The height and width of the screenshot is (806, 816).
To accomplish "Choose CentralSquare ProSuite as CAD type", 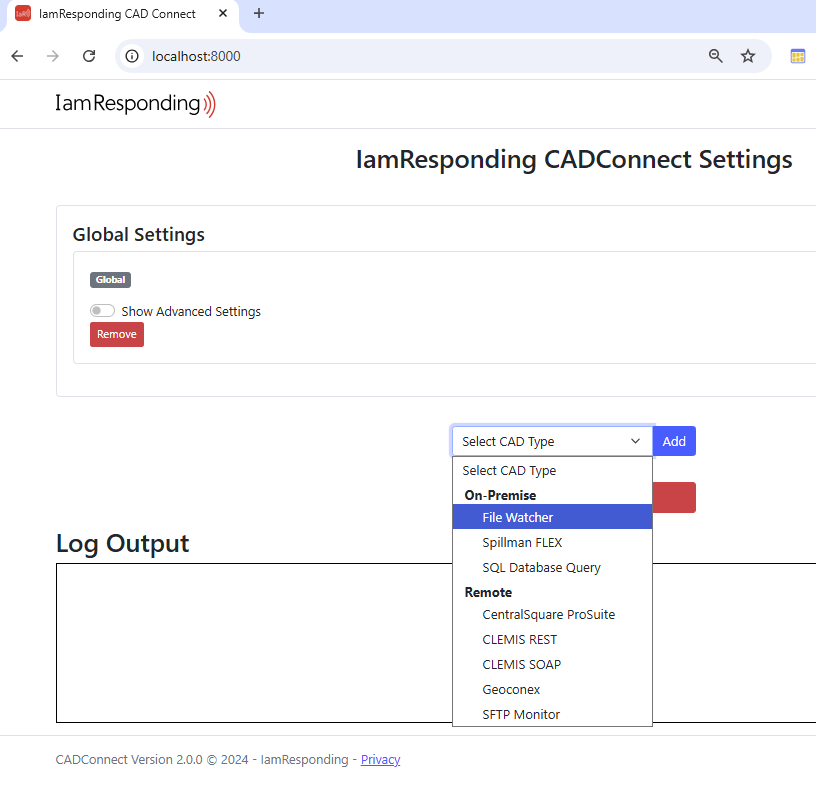I will tap(547, 614).
